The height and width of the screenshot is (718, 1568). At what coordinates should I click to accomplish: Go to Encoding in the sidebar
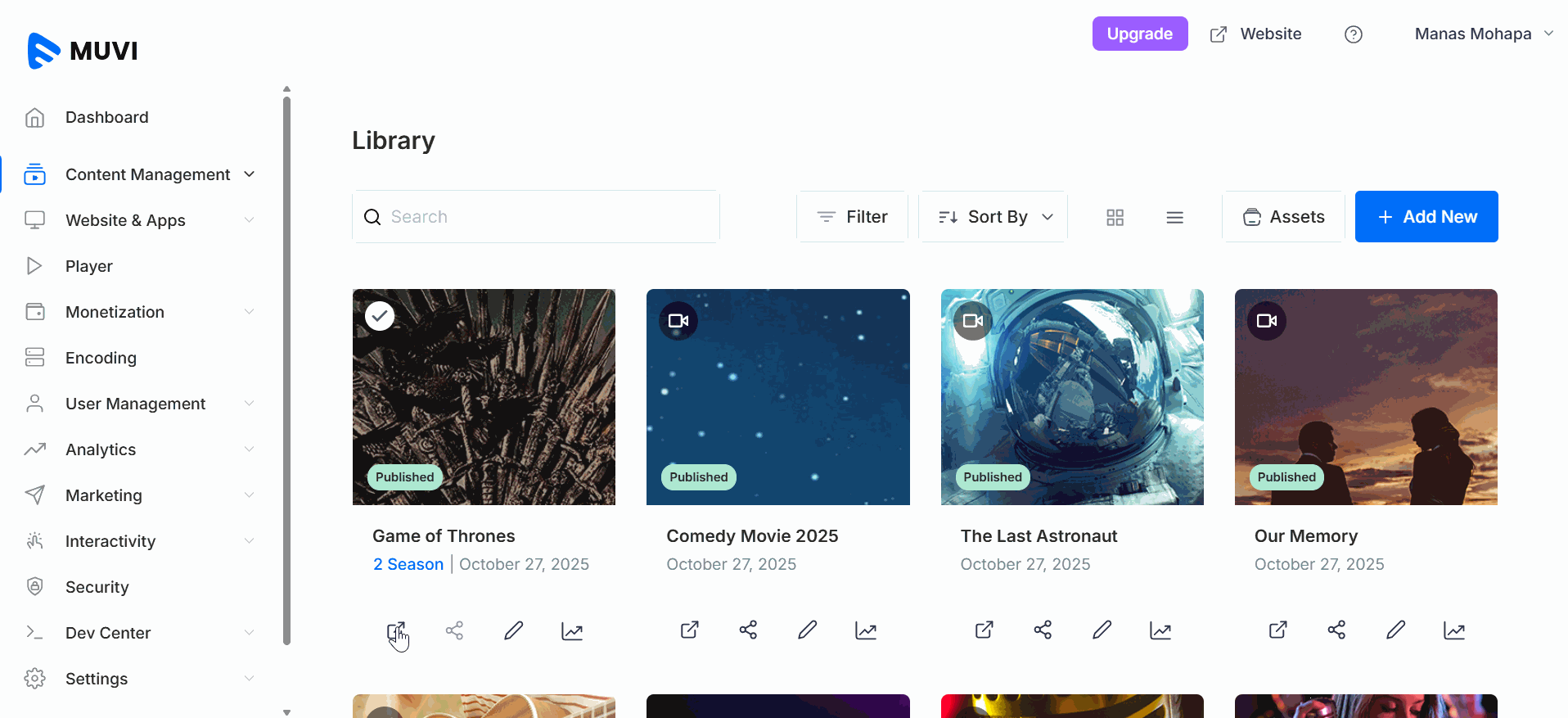point(101,358)
